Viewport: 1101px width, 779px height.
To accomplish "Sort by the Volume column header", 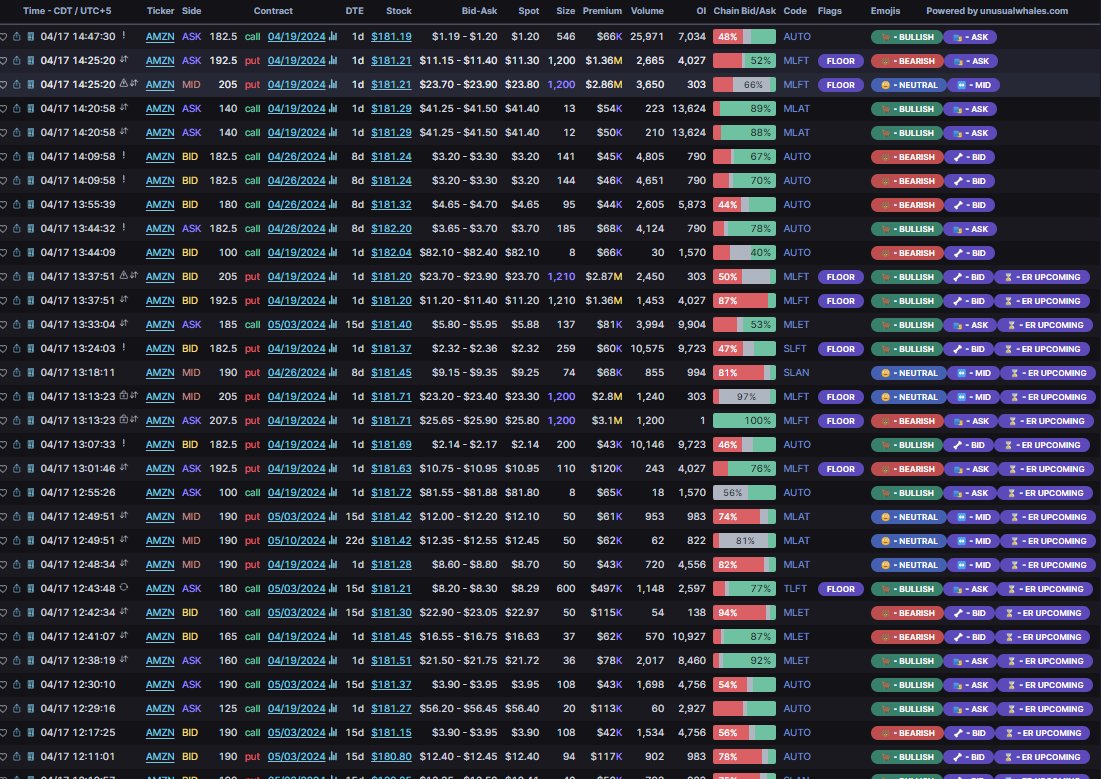I will (647, 11).
